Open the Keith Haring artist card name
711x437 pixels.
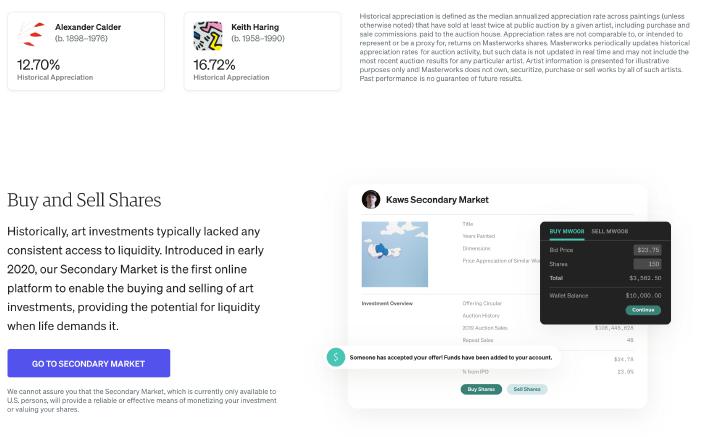coord(255,27)
